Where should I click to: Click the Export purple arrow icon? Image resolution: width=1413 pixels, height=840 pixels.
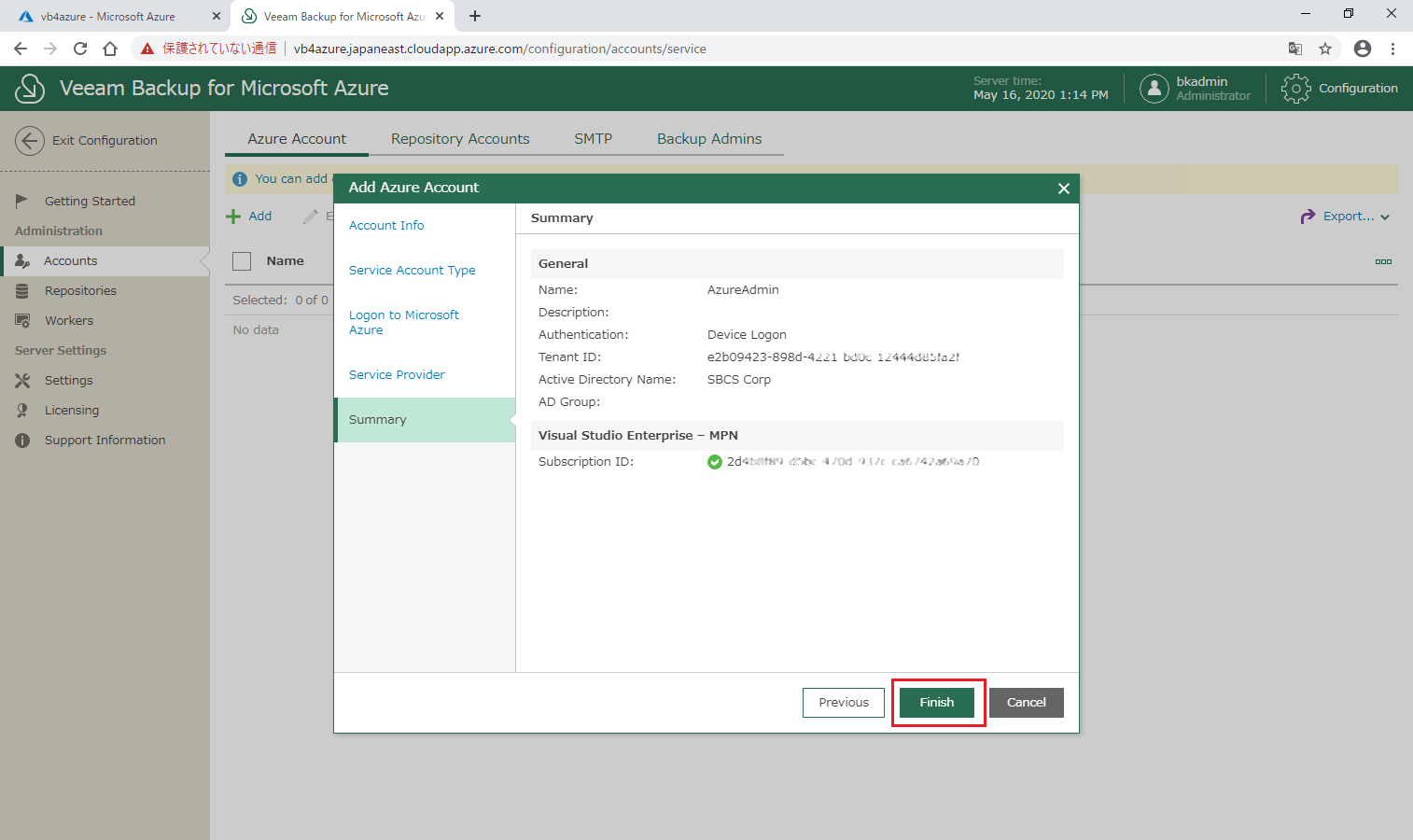pos(1308,217)
